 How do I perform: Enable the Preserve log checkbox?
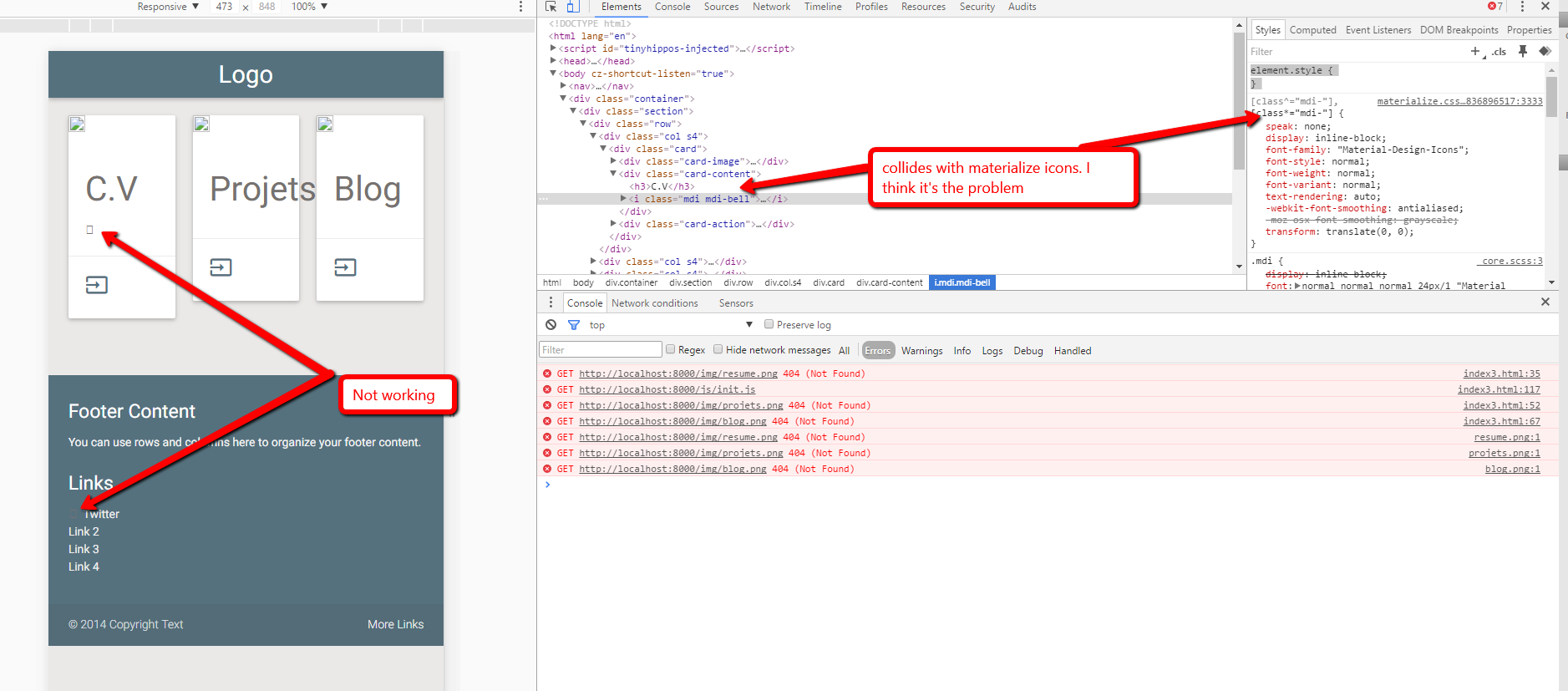pos(769,324)
